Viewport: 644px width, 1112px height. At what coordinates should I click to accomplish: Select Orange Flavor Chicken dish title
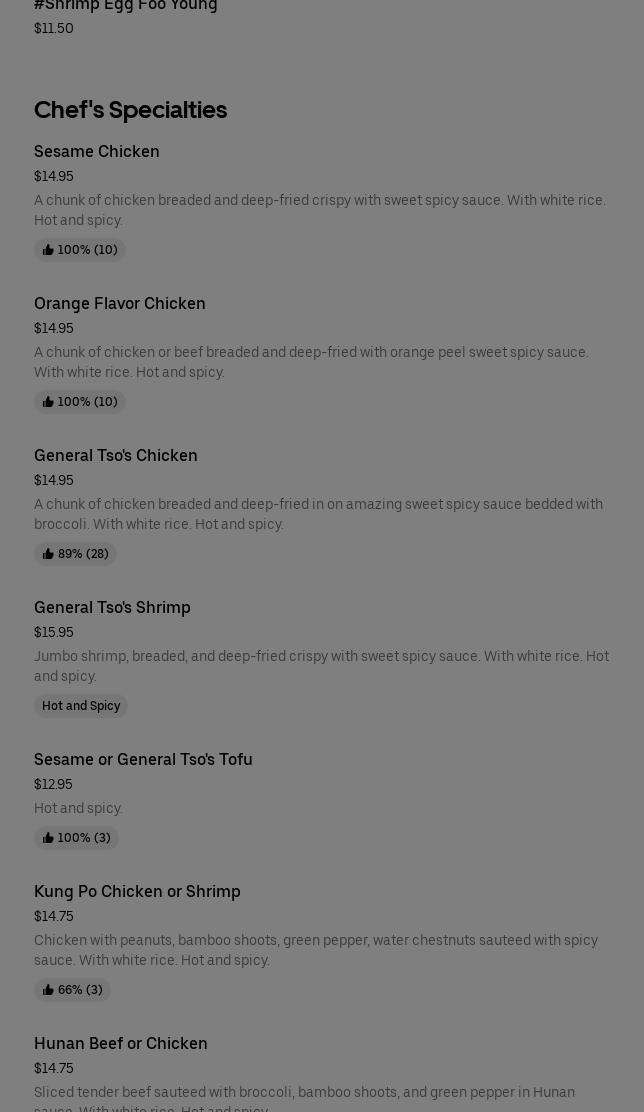[x=120, y=304]
